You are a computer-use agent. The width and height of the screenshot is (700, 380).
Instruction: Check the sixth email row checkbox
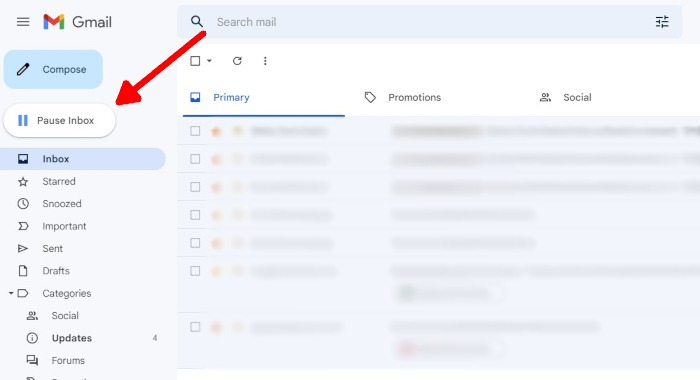tap(195, 271)
